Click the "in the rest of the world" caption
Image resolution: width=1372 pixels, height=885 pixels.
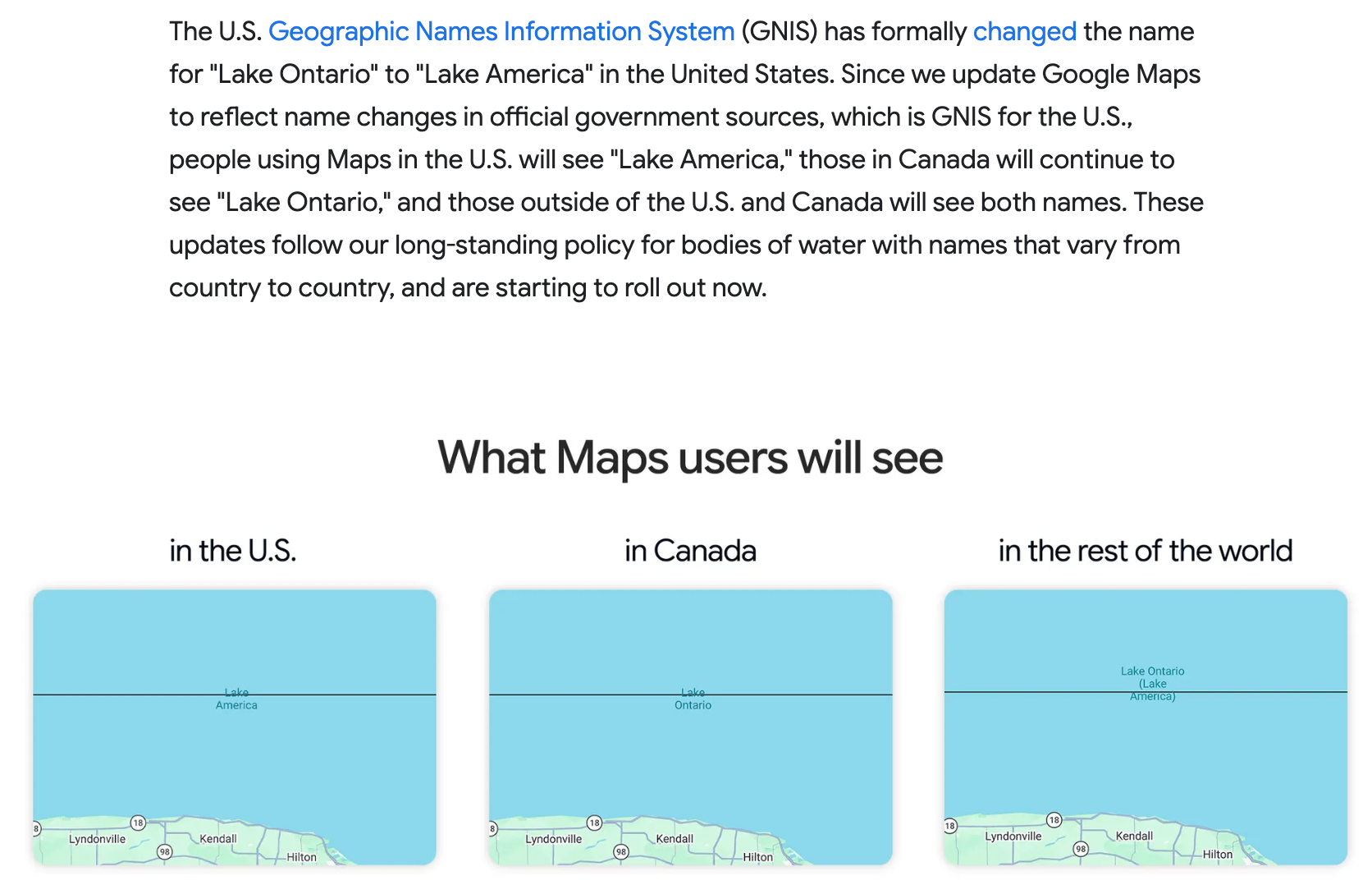[1146, 551]
